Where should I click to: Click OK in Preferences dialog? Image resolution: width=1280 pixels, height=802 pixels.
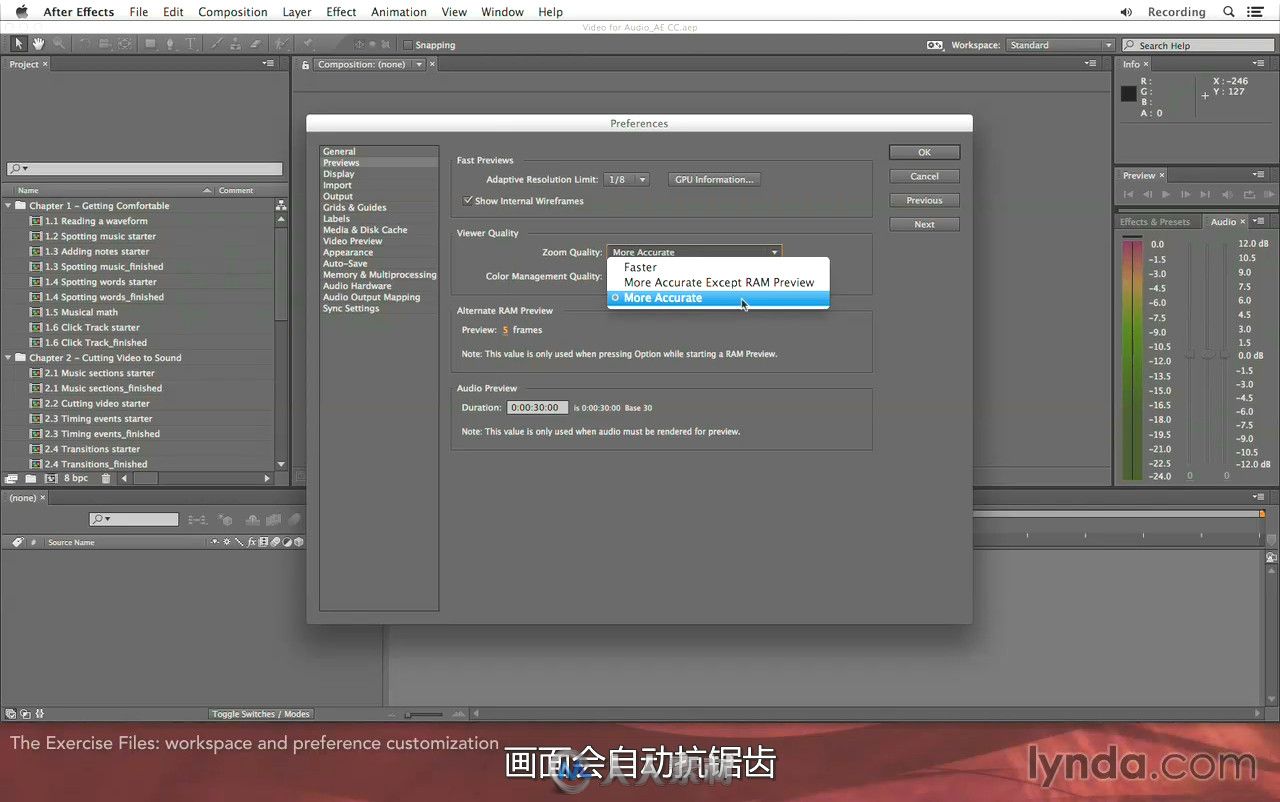tap(924, 152)
